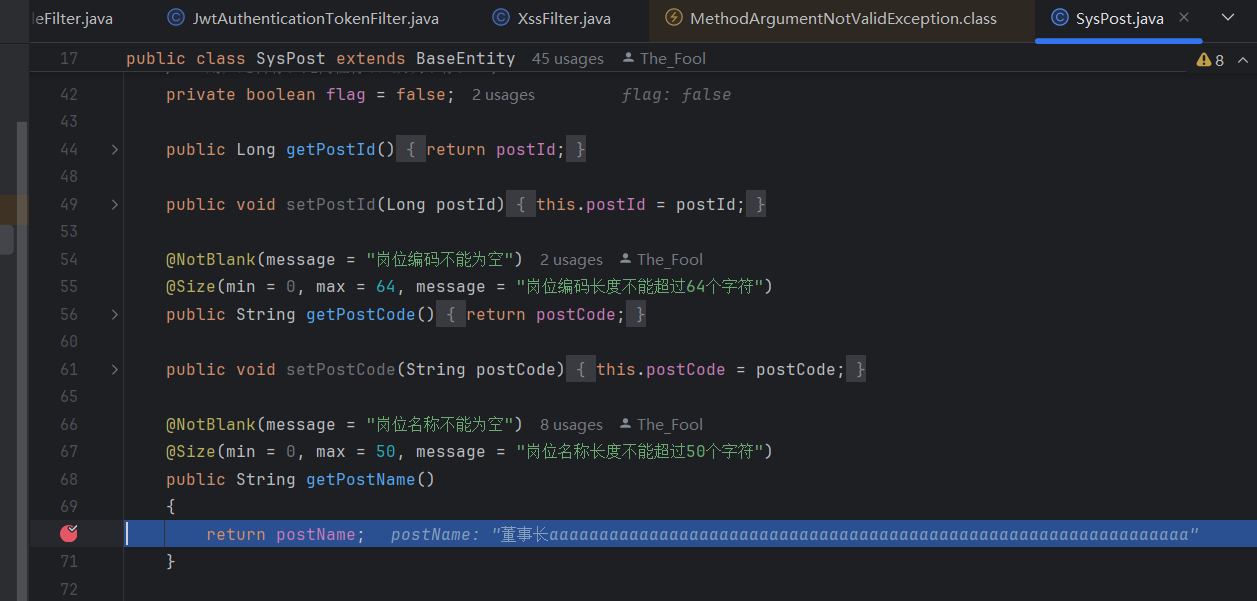Click line number 17 in the sticky header
Screen dimensions: 1257x601
click(x=68, y=59)
